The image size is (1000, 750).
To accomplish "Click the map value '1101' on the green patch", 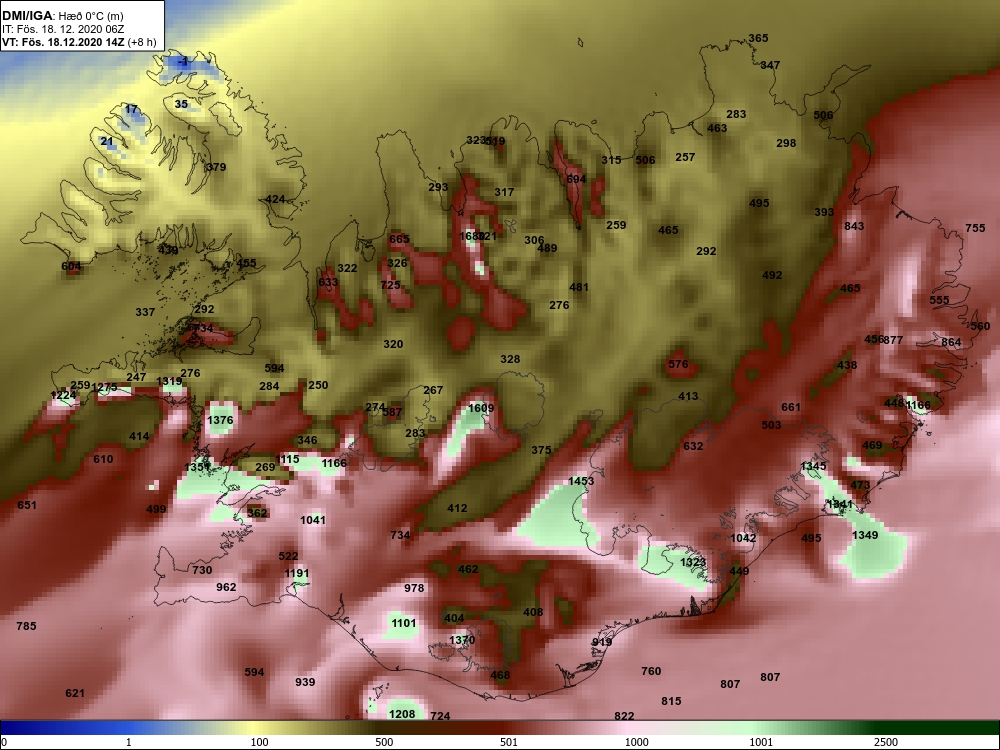I will point(404,623).
